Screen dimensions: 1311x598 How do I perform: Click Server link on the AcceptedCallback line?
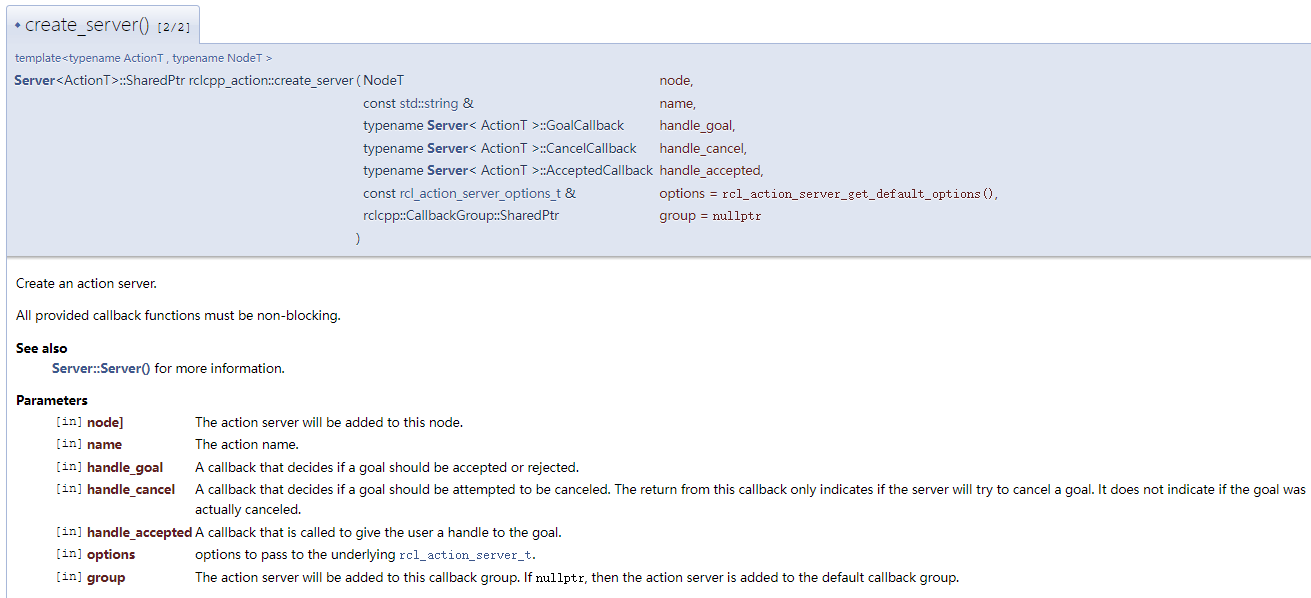447,170
